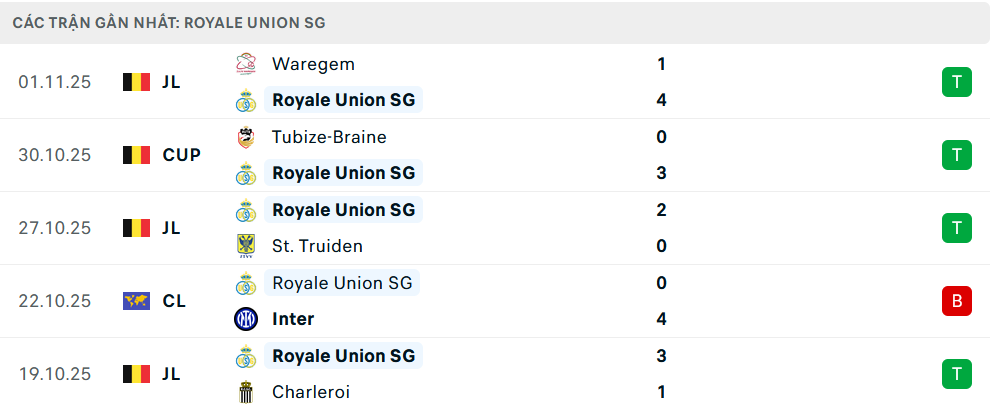Open the St. Truiden team link
This screenshot has width=992, height=410.
tap(317, 246)
